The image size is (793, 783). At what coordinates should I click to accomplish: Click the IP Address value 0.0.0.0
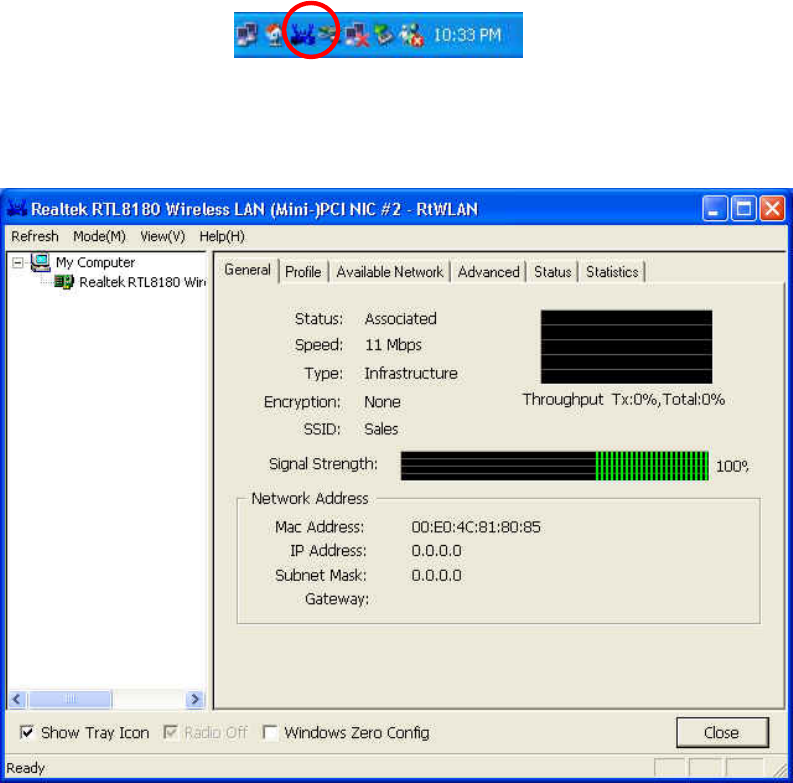(436, 551)
